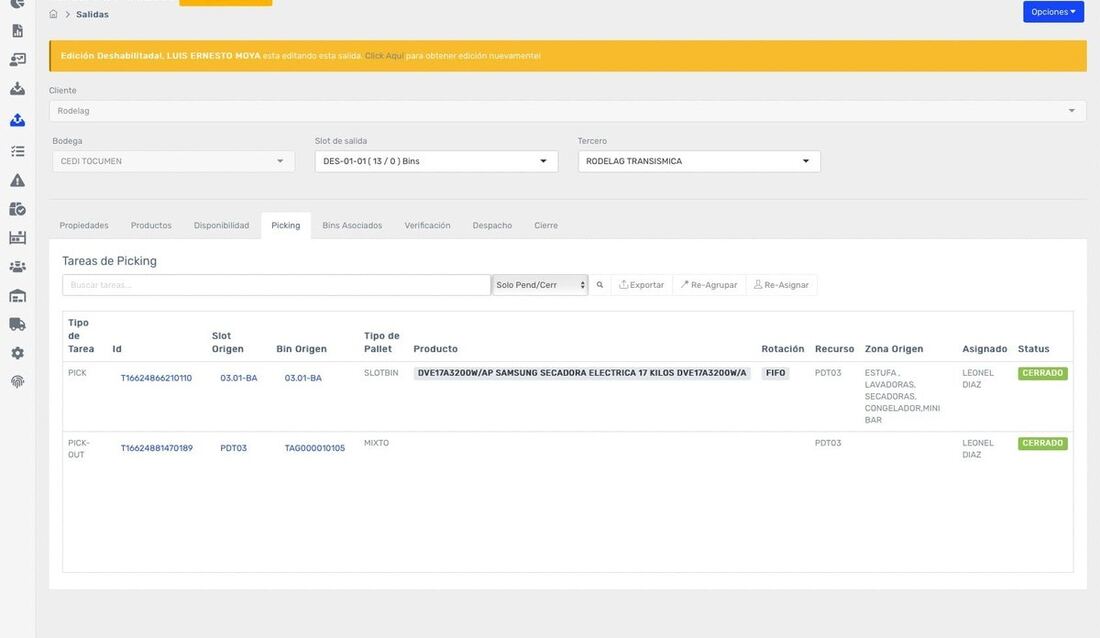
Task: Click the Producto column header
Action: click(x=435, y=349)
